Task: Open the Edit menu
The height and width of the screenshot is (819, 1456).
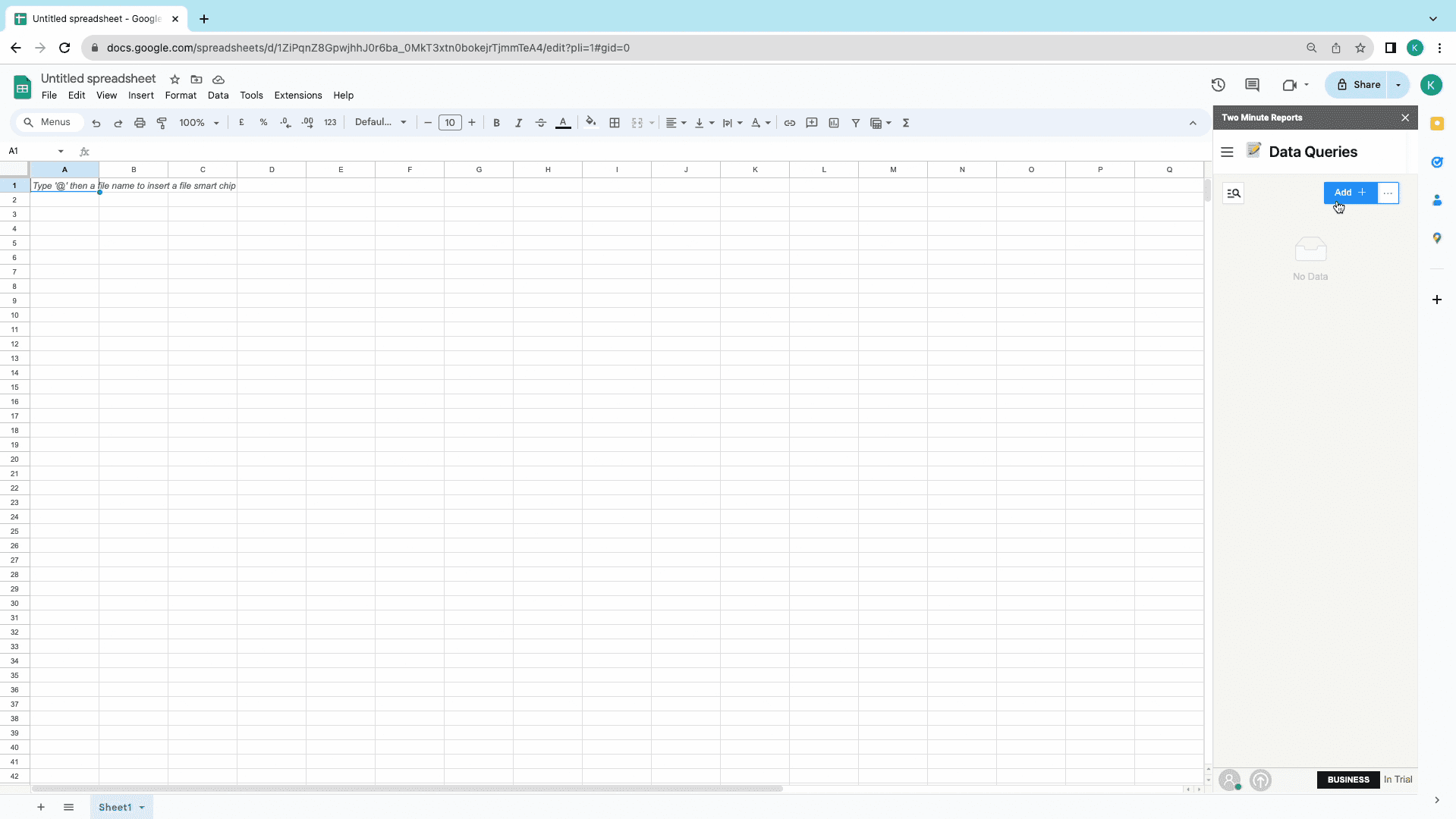Action: pos(77,96)
